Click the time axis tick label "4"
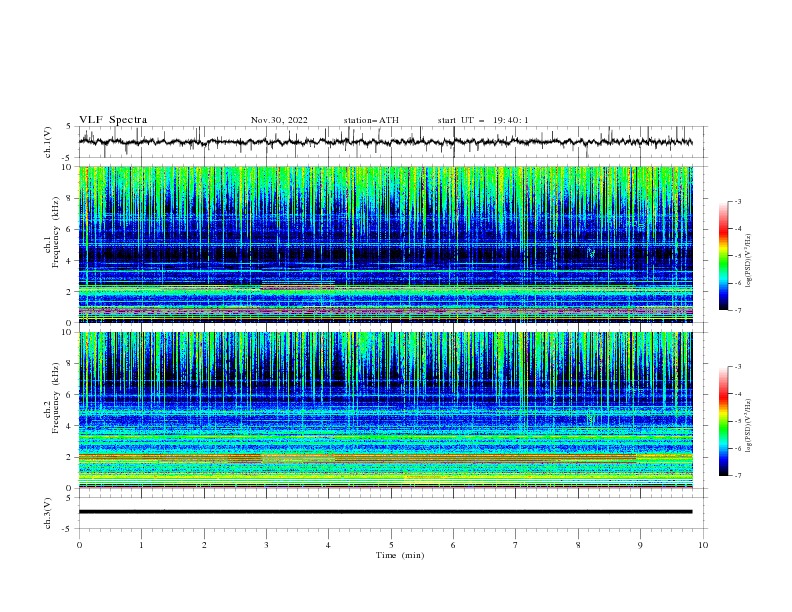This screenshot has width=792, height=612. tap(328, 545)
